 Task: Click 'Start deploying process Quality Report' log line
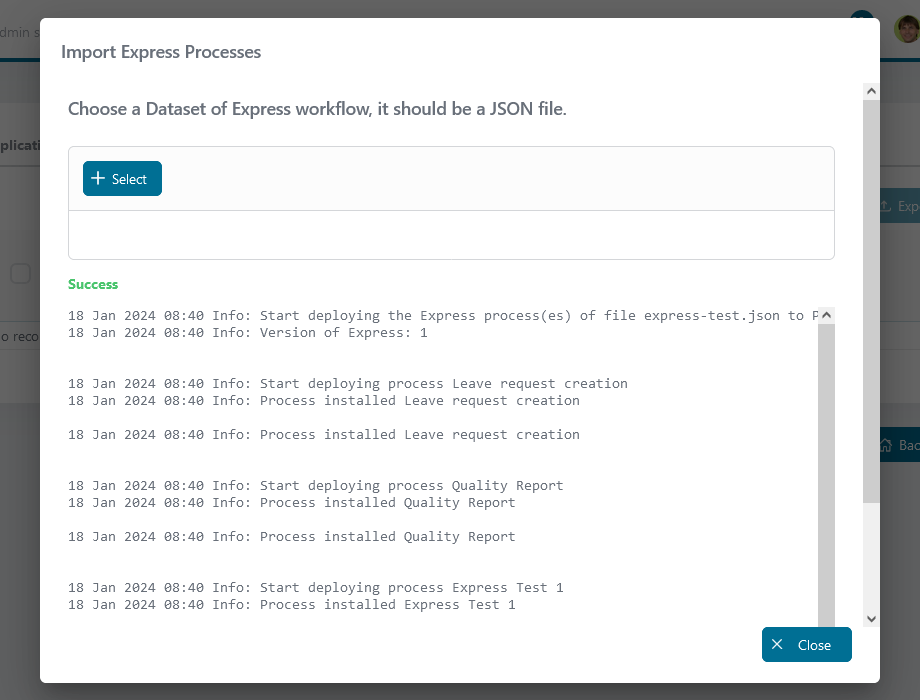pyautogui.click(x=316, y=486)
